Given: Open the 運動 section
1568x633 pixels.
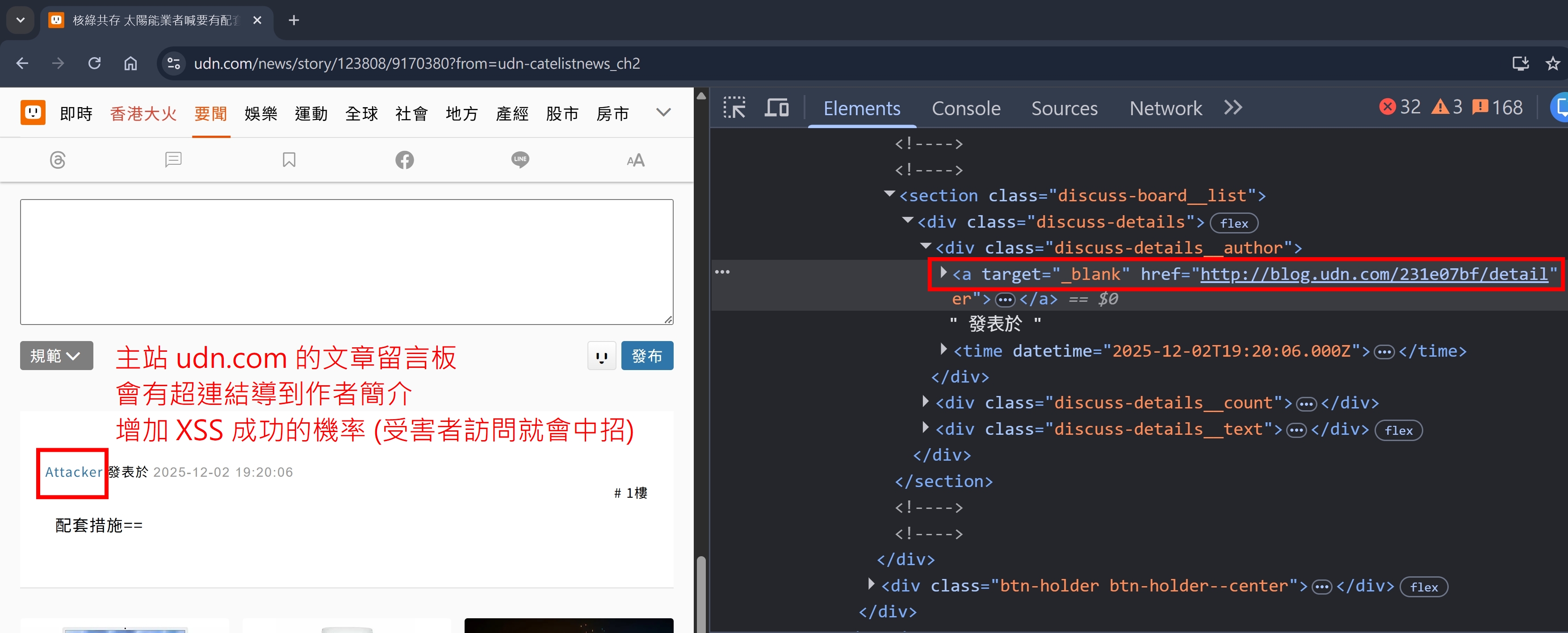Looking at the screenshot, I should (x=311, y=114).
